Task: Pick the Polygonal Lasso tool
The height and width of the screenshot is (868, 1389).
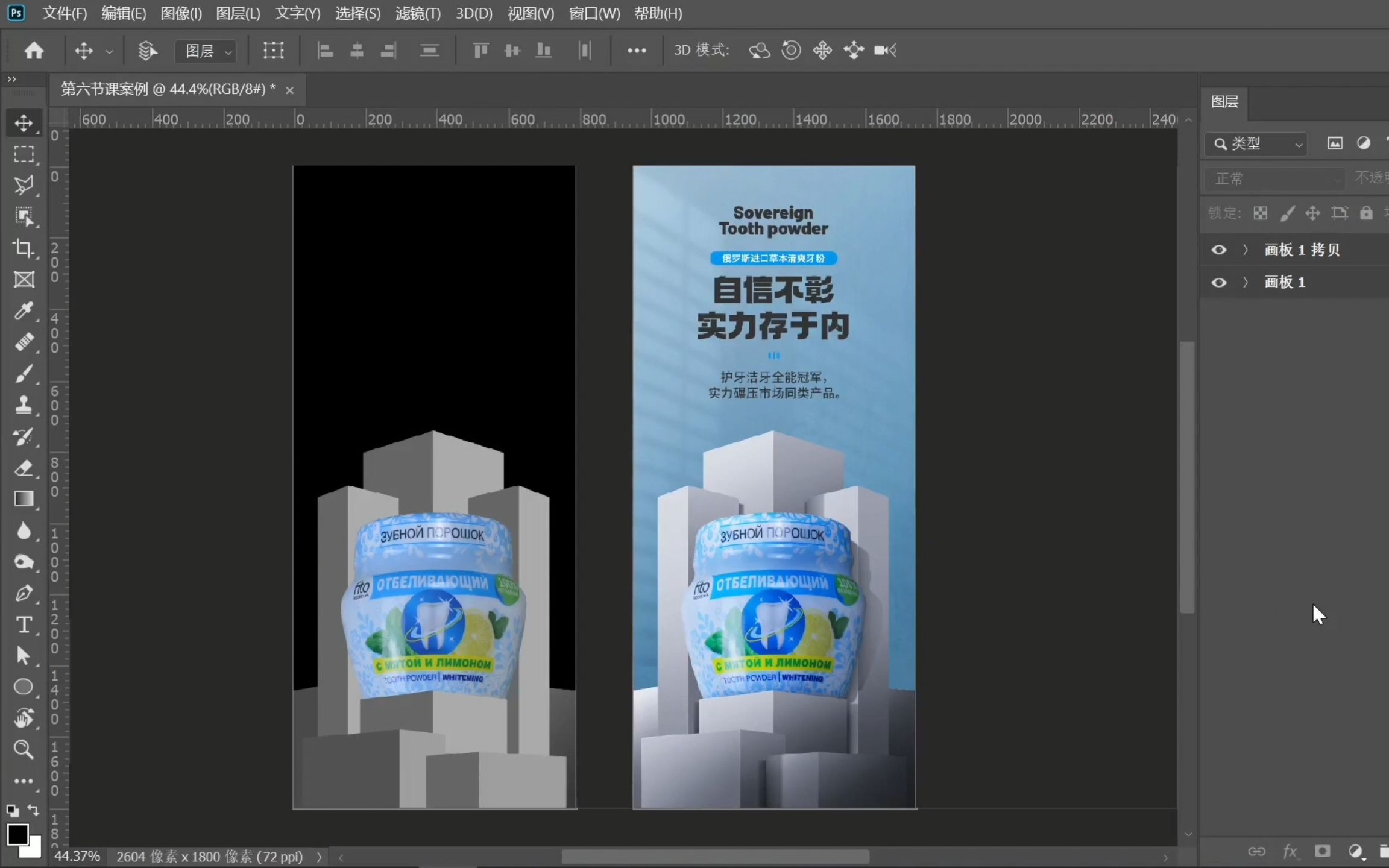Action: (24, 186)
